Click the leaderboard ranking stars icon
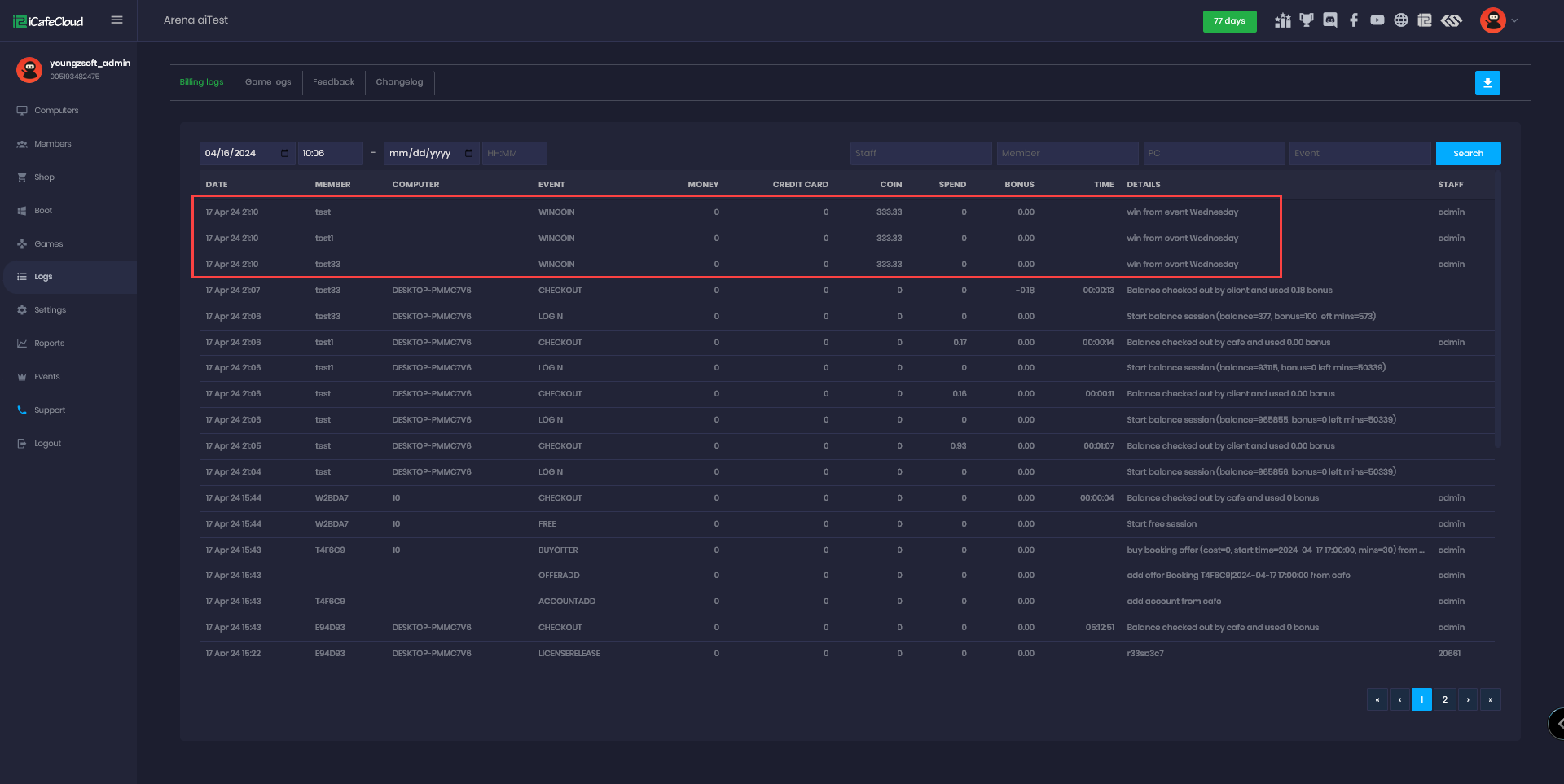 (x=1283, y=20)
